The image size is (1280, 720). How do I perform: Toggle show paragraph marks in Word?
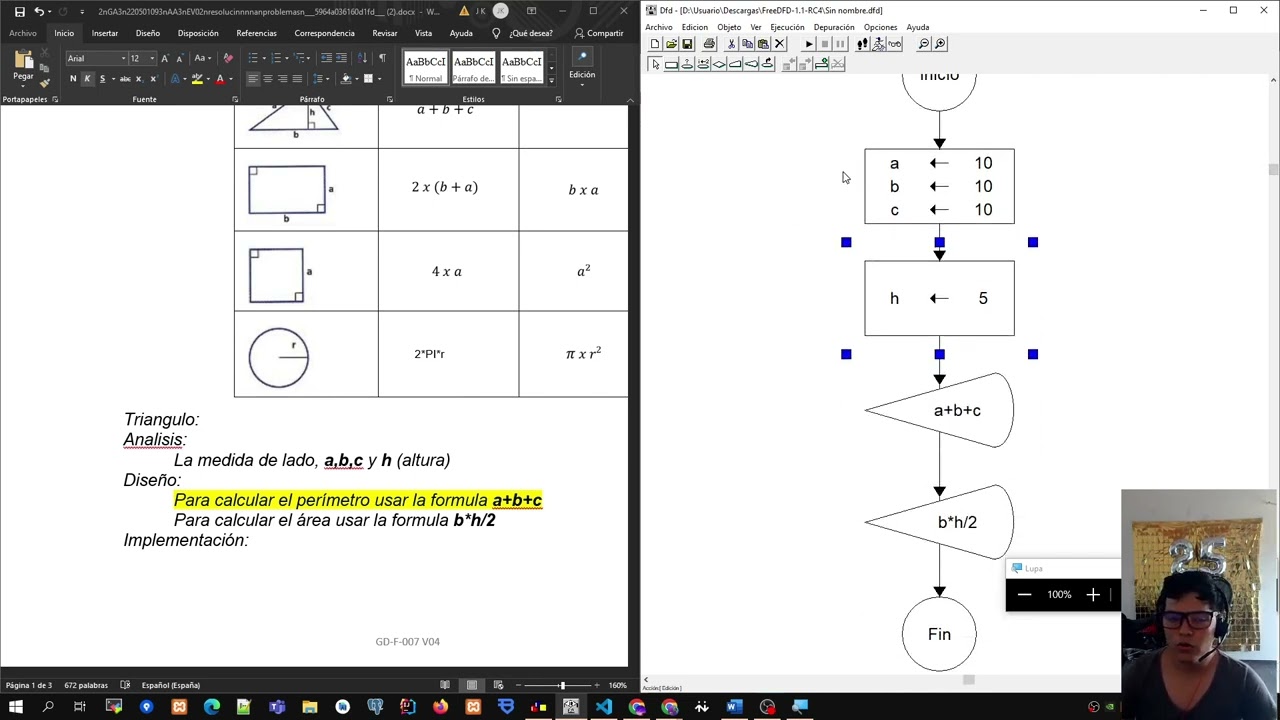point(382,58)
